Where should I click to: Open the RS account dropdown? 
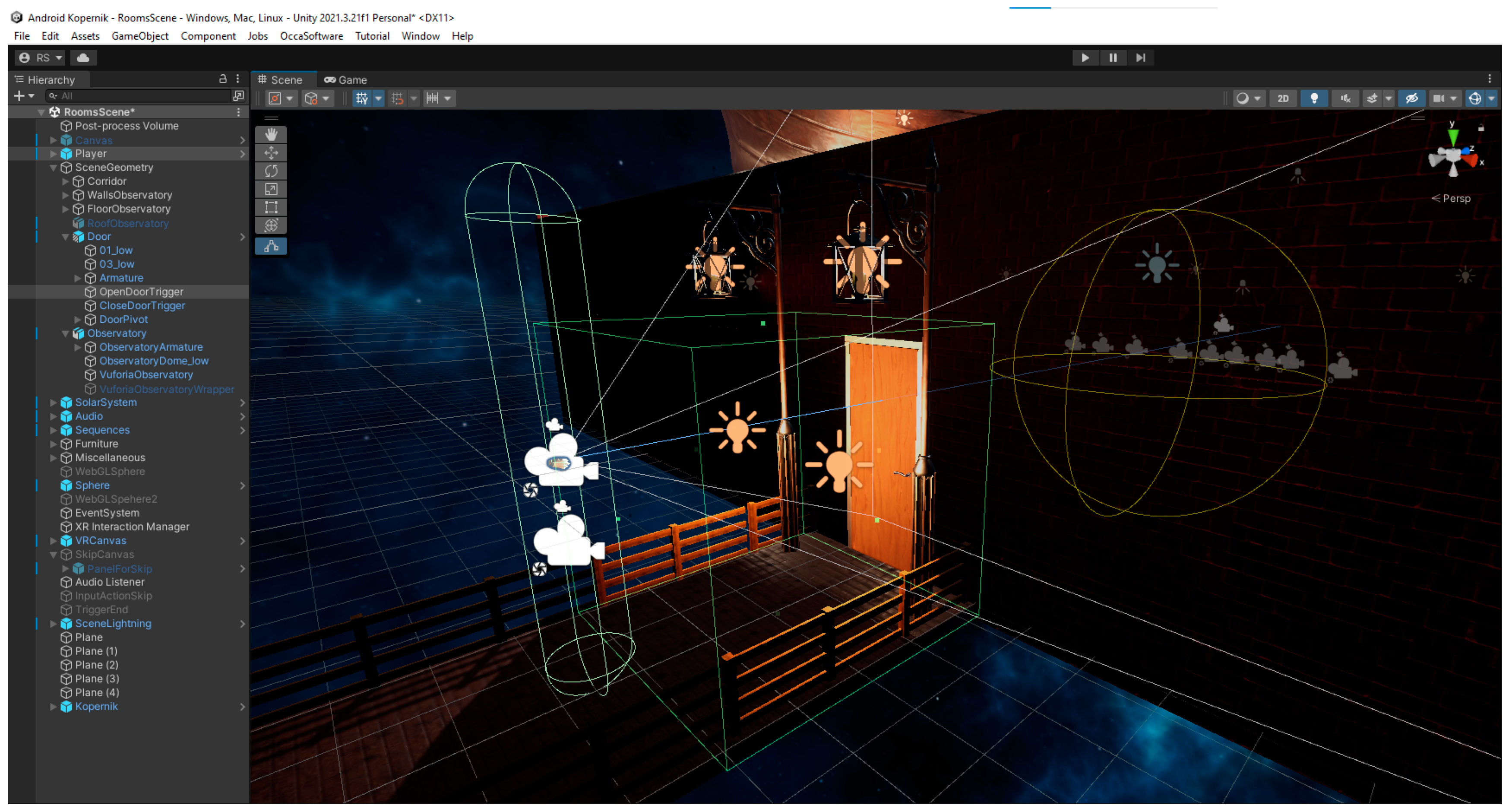click(x=41, y=57)
